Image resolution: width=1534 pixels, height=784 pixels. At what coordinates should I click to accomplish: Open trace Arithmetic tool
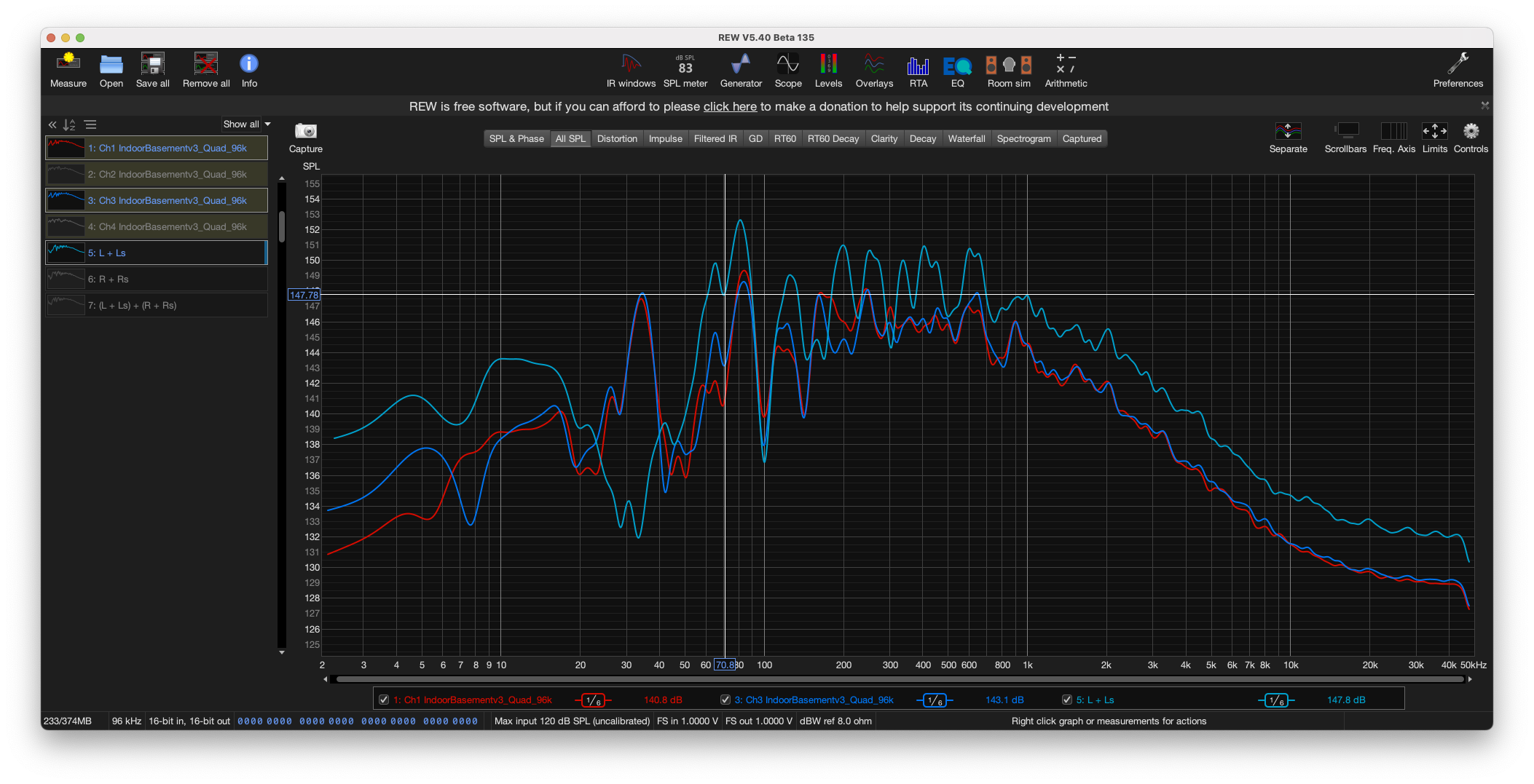[1066, 71]
